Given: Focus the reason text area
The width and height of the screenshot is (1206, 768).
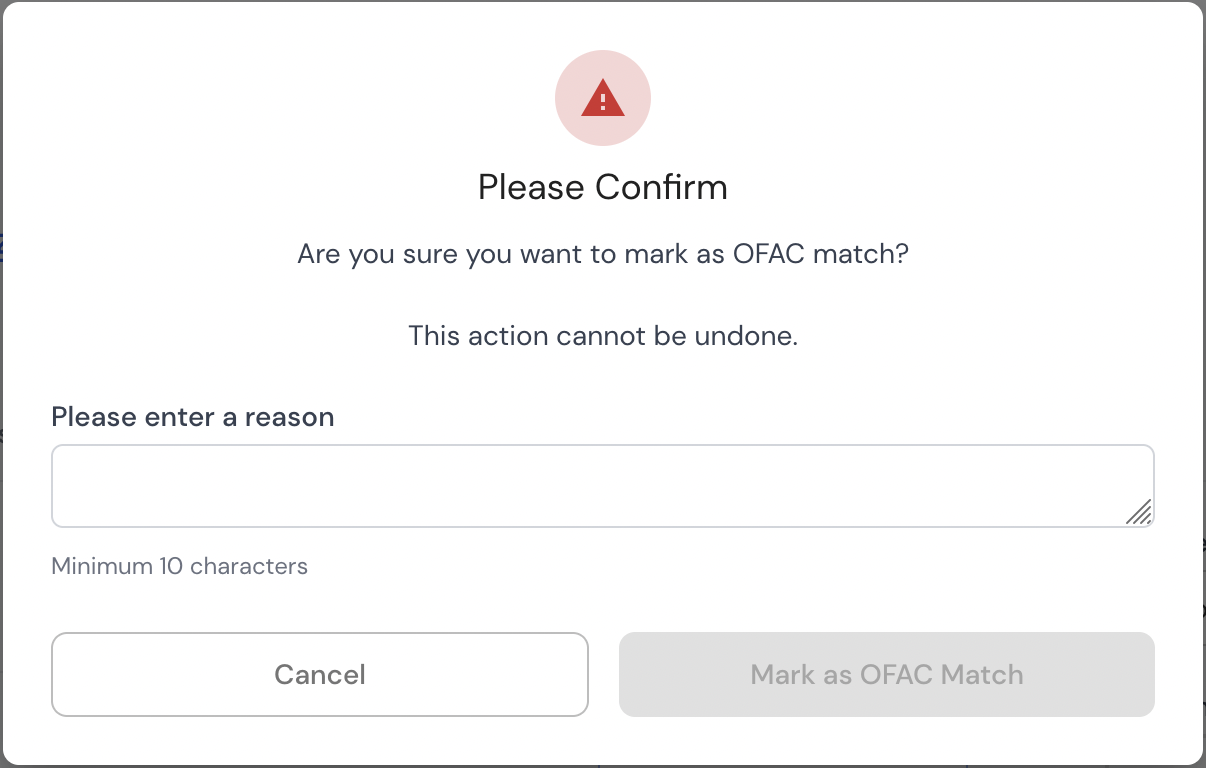Looking at the screenshot, I should (603, 486).
